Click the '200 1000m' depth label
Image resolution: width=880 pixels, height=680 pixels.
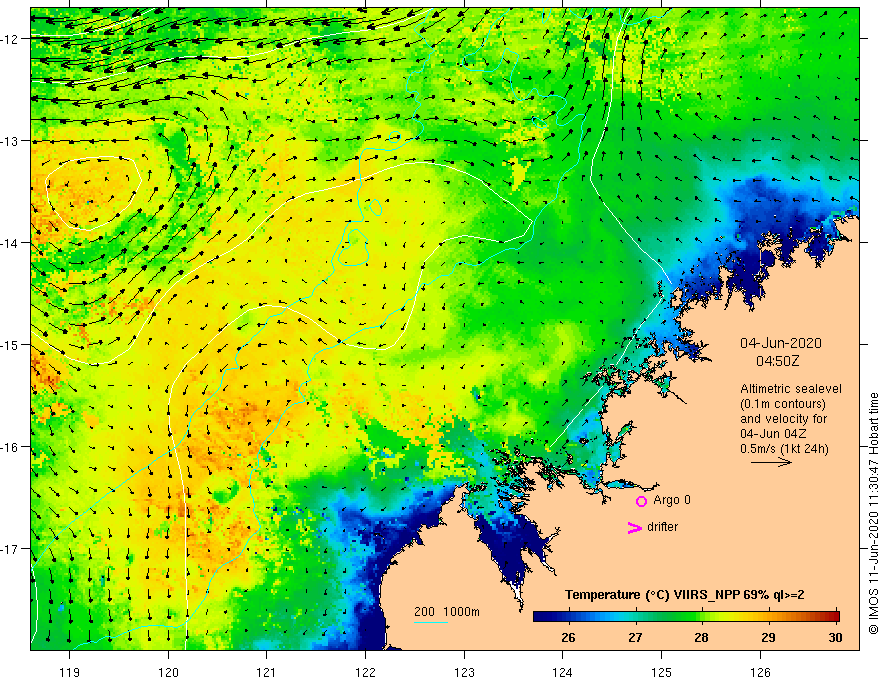(x=447, y=612)
